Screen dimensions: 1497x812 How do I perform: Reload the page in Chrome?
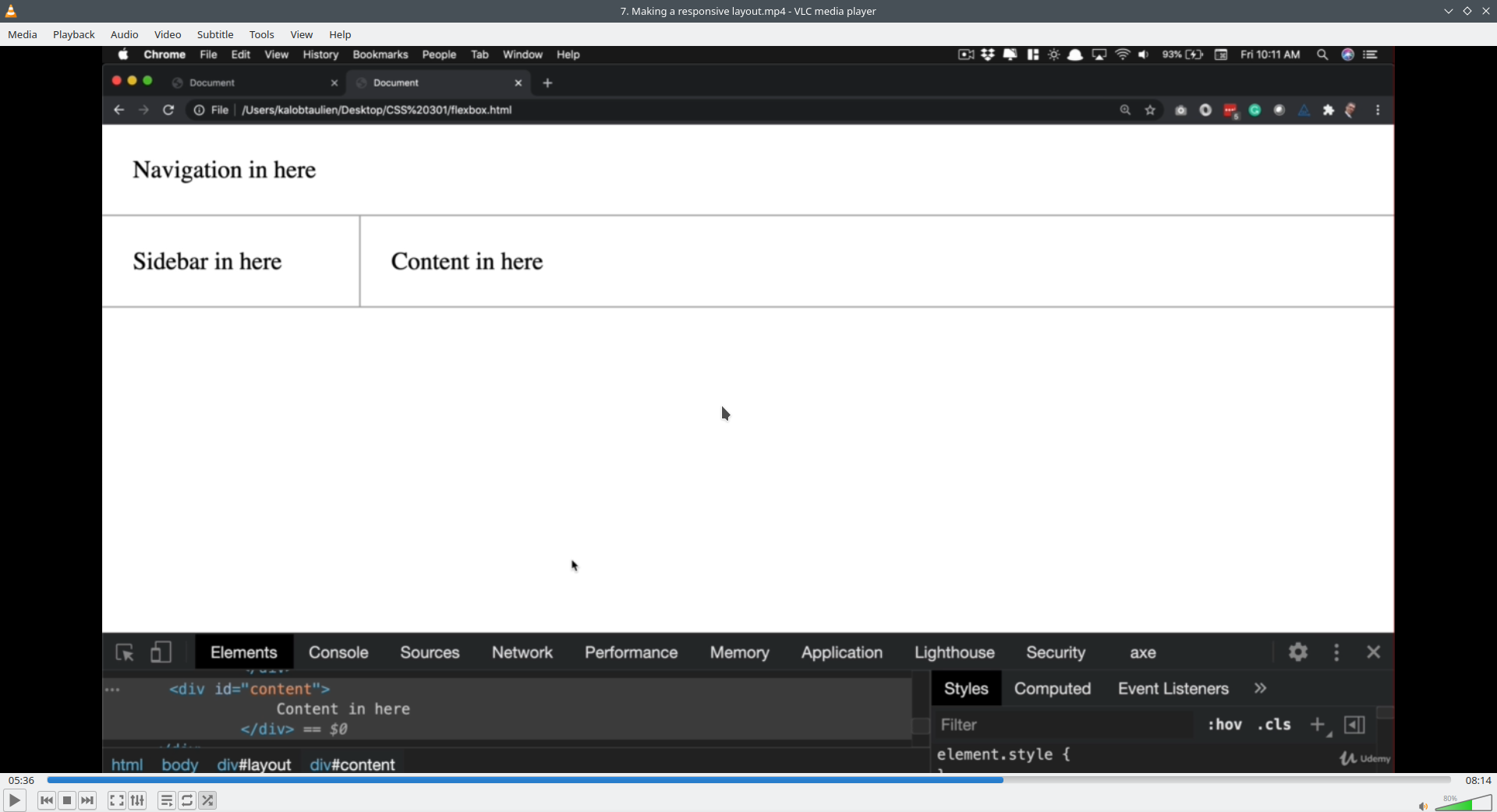(168, 110)
